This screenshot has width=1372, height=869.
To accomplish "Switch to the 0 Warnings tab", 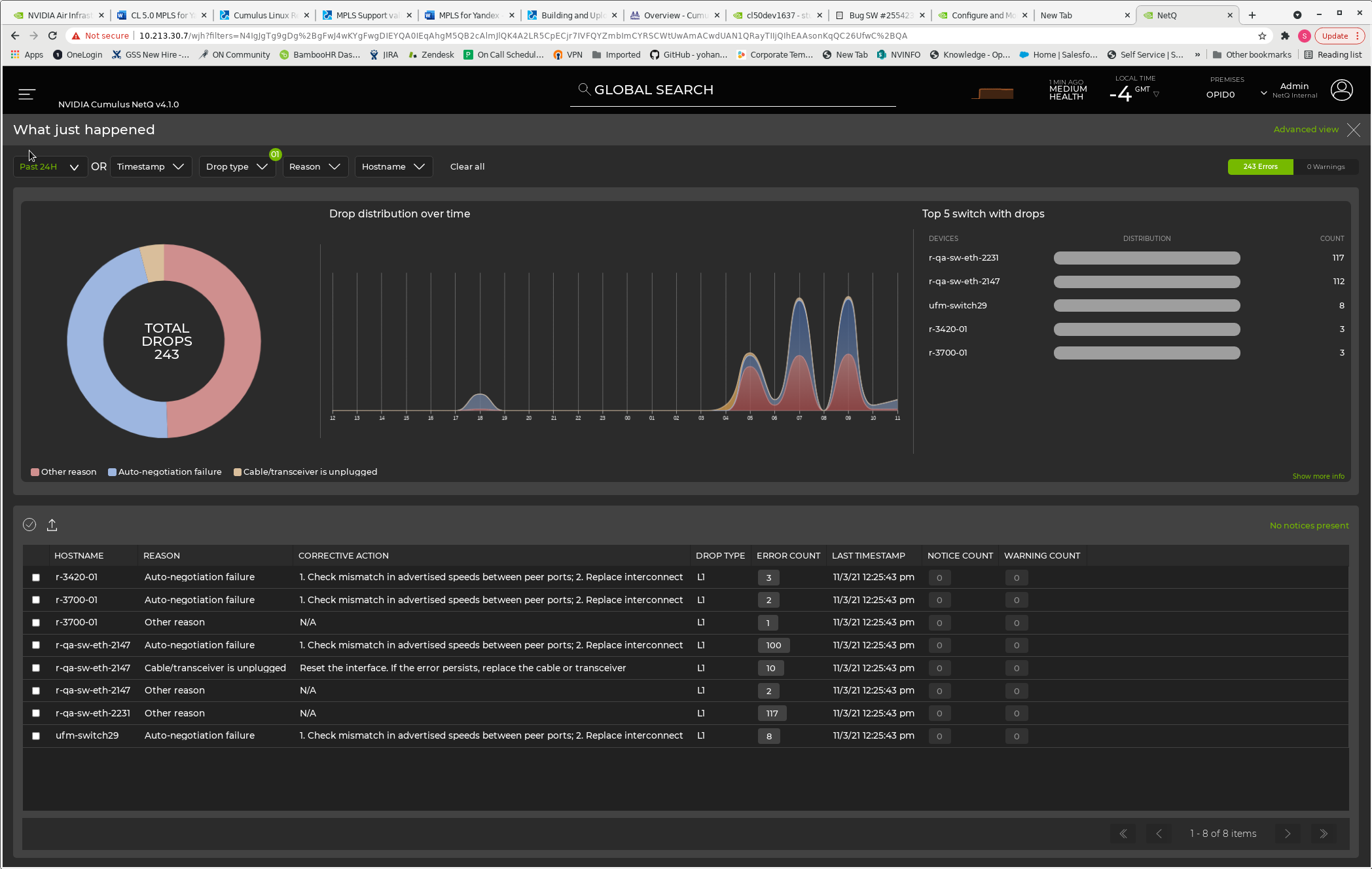I will coord(1326,167).
